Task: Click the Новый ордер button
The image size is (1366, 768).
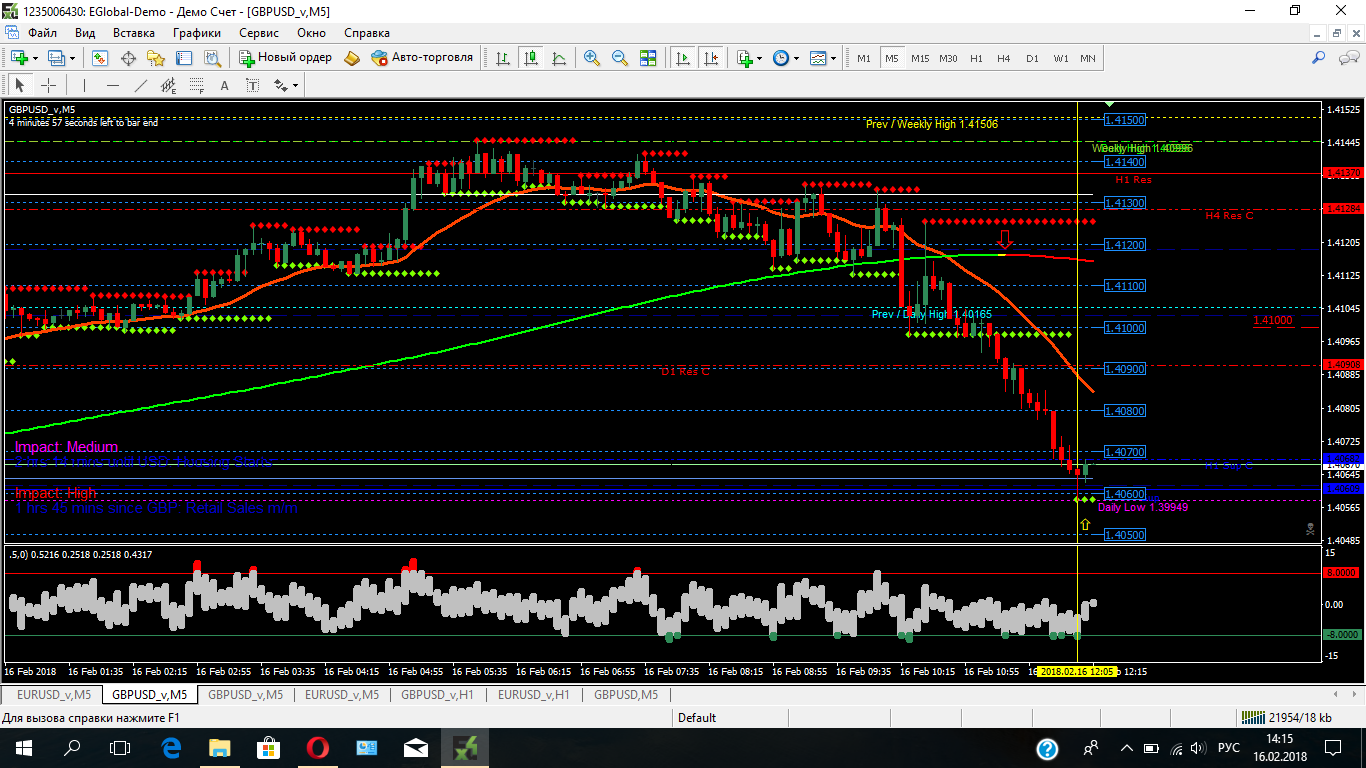Action: pos(285,58)
